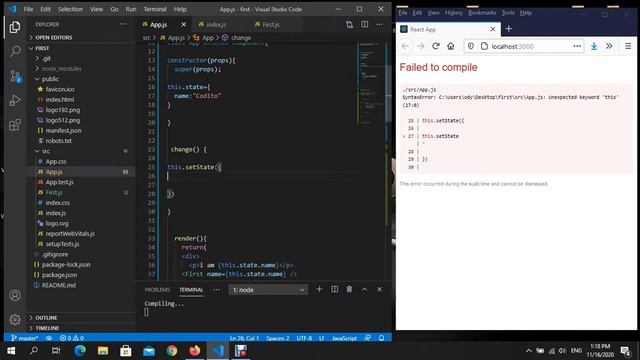Image resolution: width=640 pixels, height=360 pixels.
Task: Open page actions ellipsis in Firefox address bar
Action: click(x=577, y=46)
